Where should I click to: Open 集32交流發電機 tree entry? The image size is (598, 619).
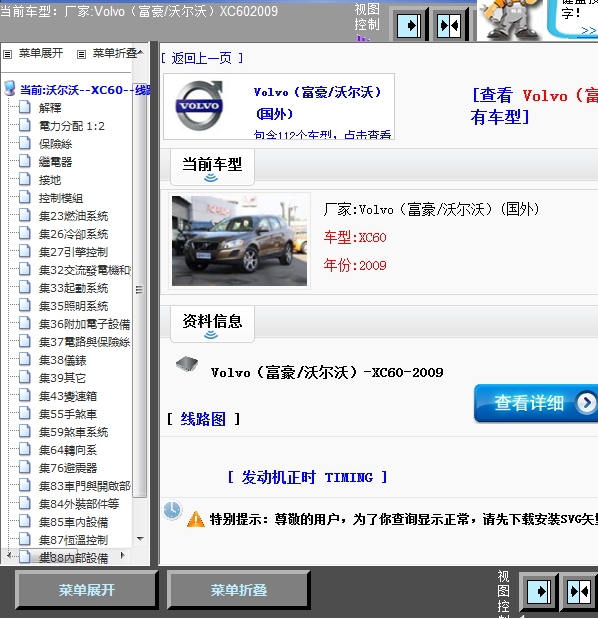(x=84, y=270)
